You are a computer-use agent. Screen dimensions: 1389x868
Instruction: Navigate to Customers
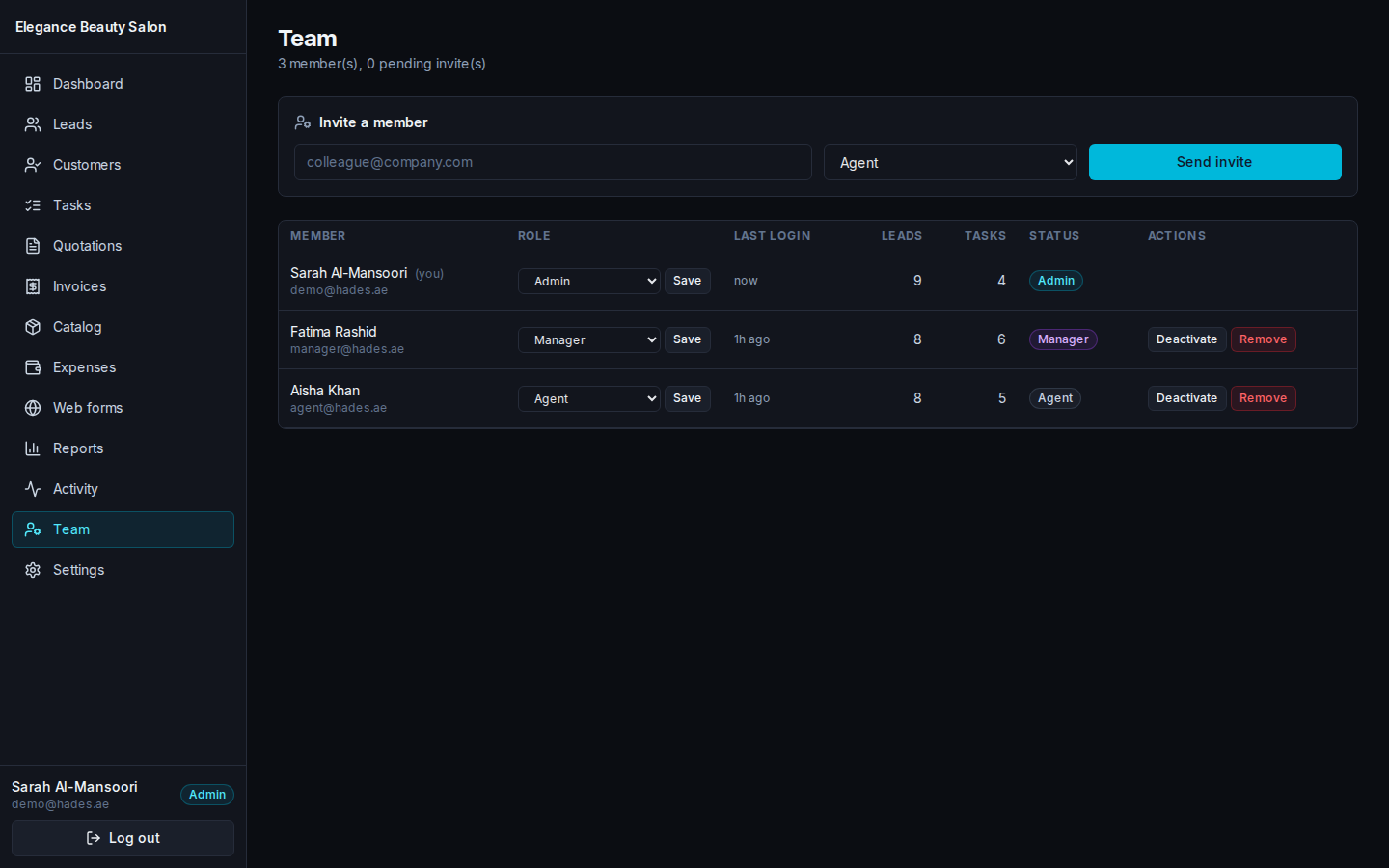click(123, 165)
